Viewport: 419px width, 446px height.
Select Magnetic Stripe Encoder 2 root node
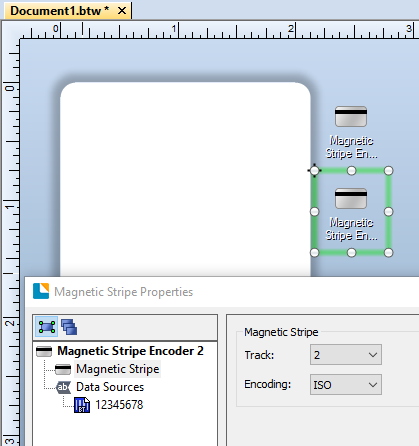tap(130, 351)
